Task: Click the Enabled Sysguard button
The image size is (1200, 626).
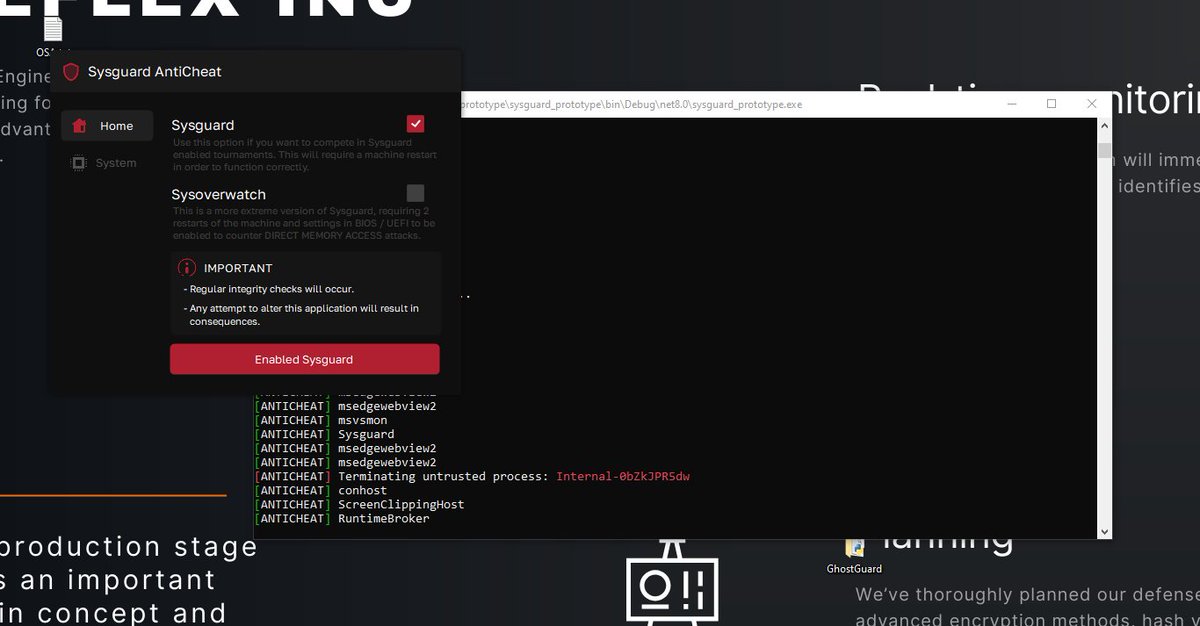Action: (304, 359)
